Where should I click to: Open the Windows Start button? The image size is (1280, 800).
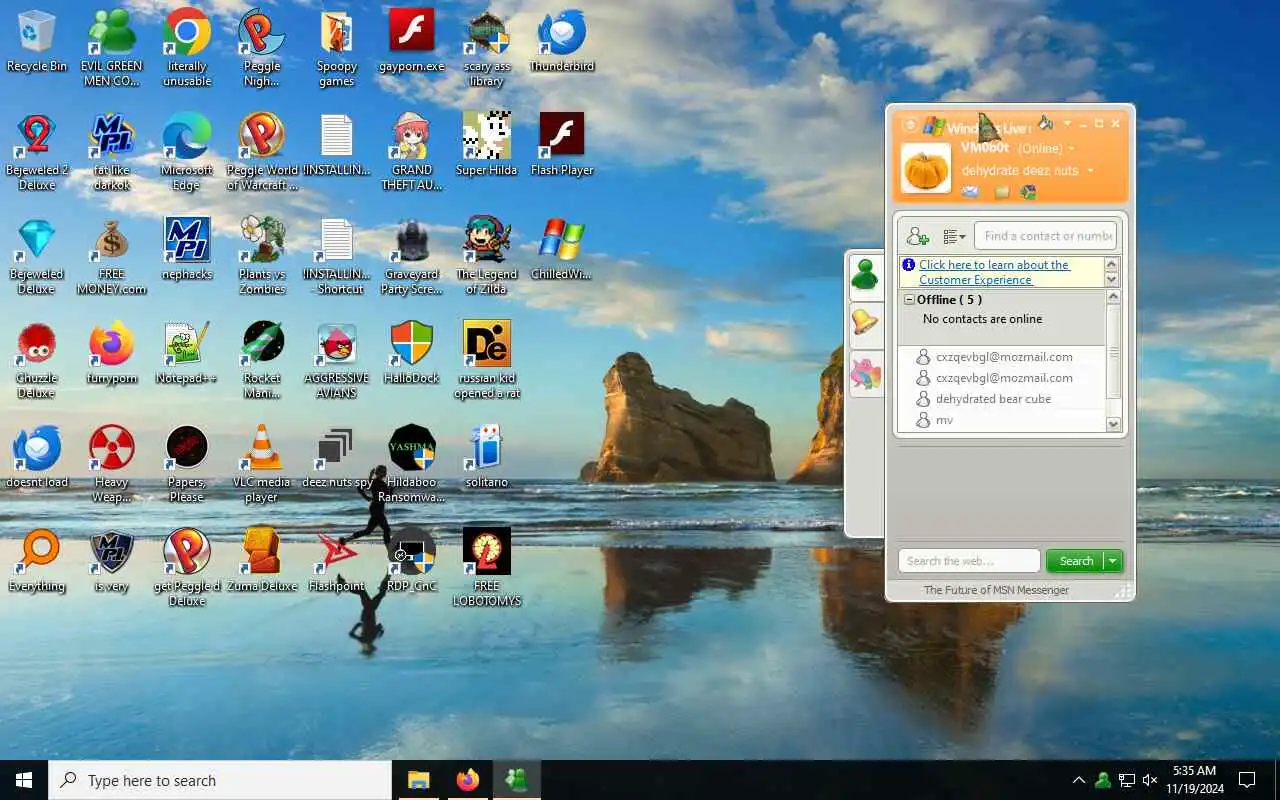pos(24,780)
